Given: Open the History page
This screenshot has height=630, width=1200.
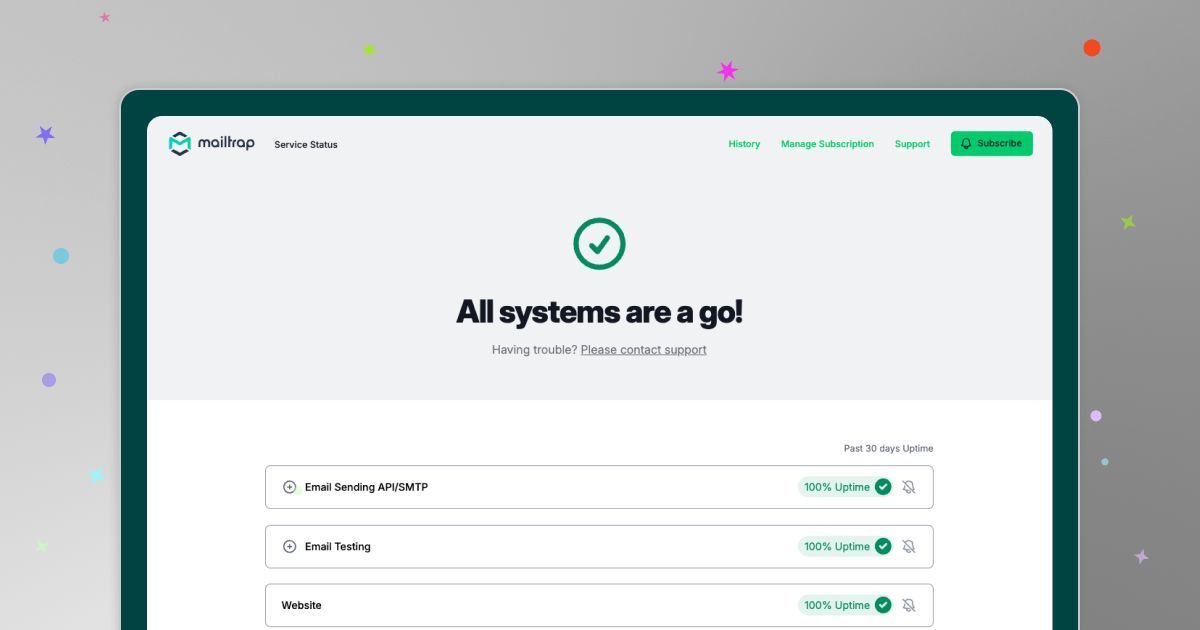Looking at the screenshot, I should [x=744, y=144].
